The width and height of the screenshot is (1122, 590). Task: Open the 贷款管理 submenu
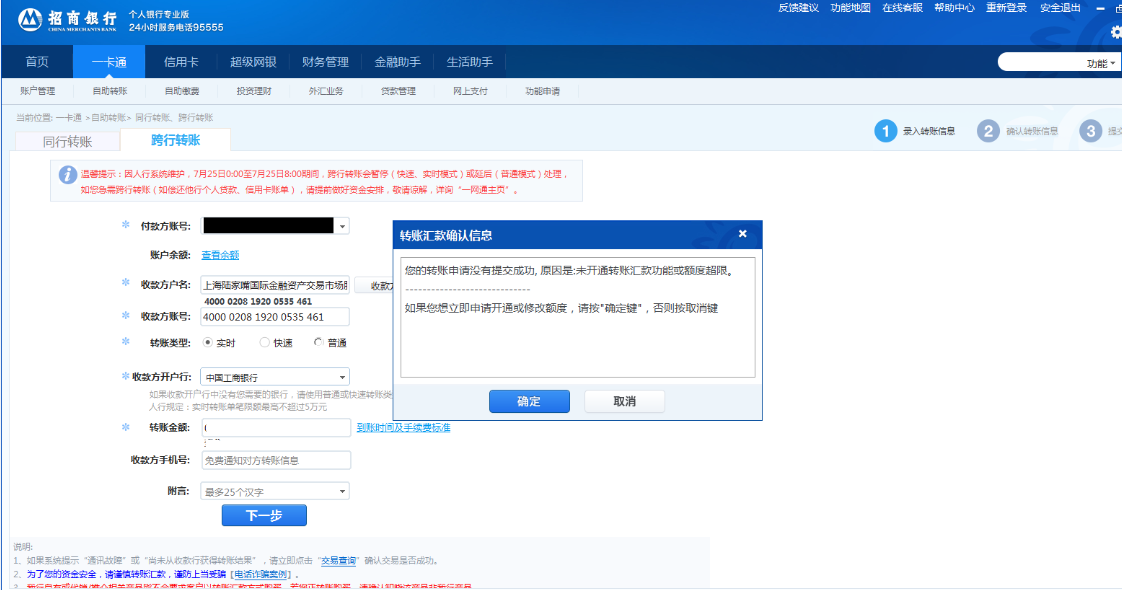[399, 91]
